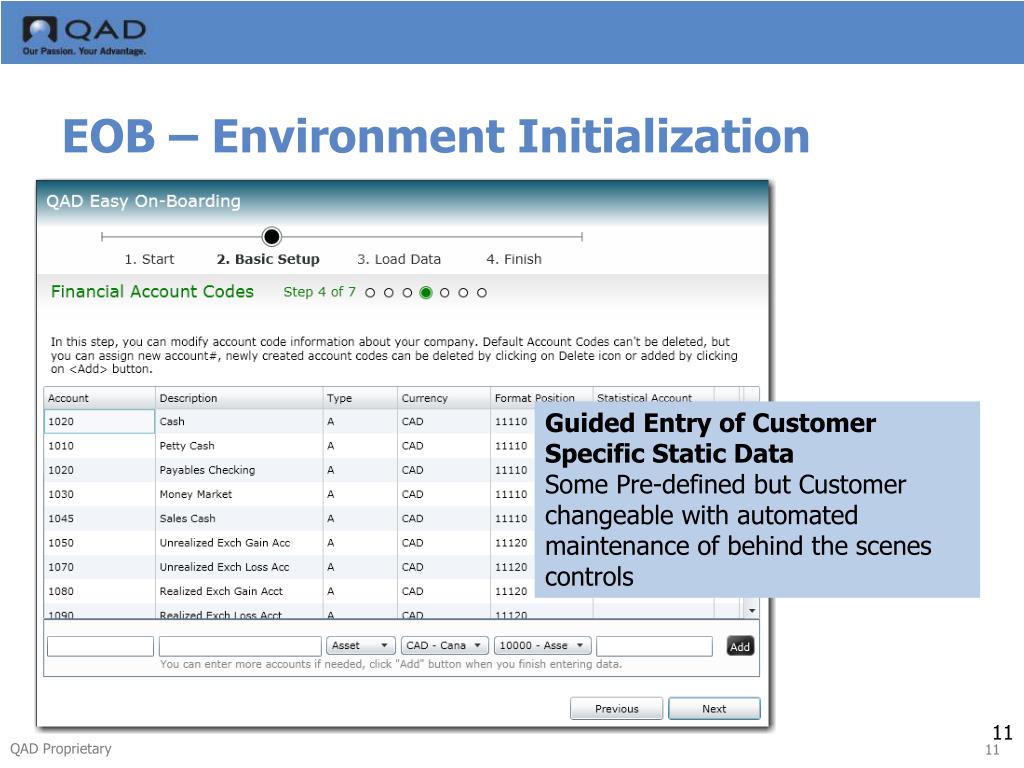This screenshot has height=768, width=1024.
Task: Click the new account description input field
Action: coord(240,646)
